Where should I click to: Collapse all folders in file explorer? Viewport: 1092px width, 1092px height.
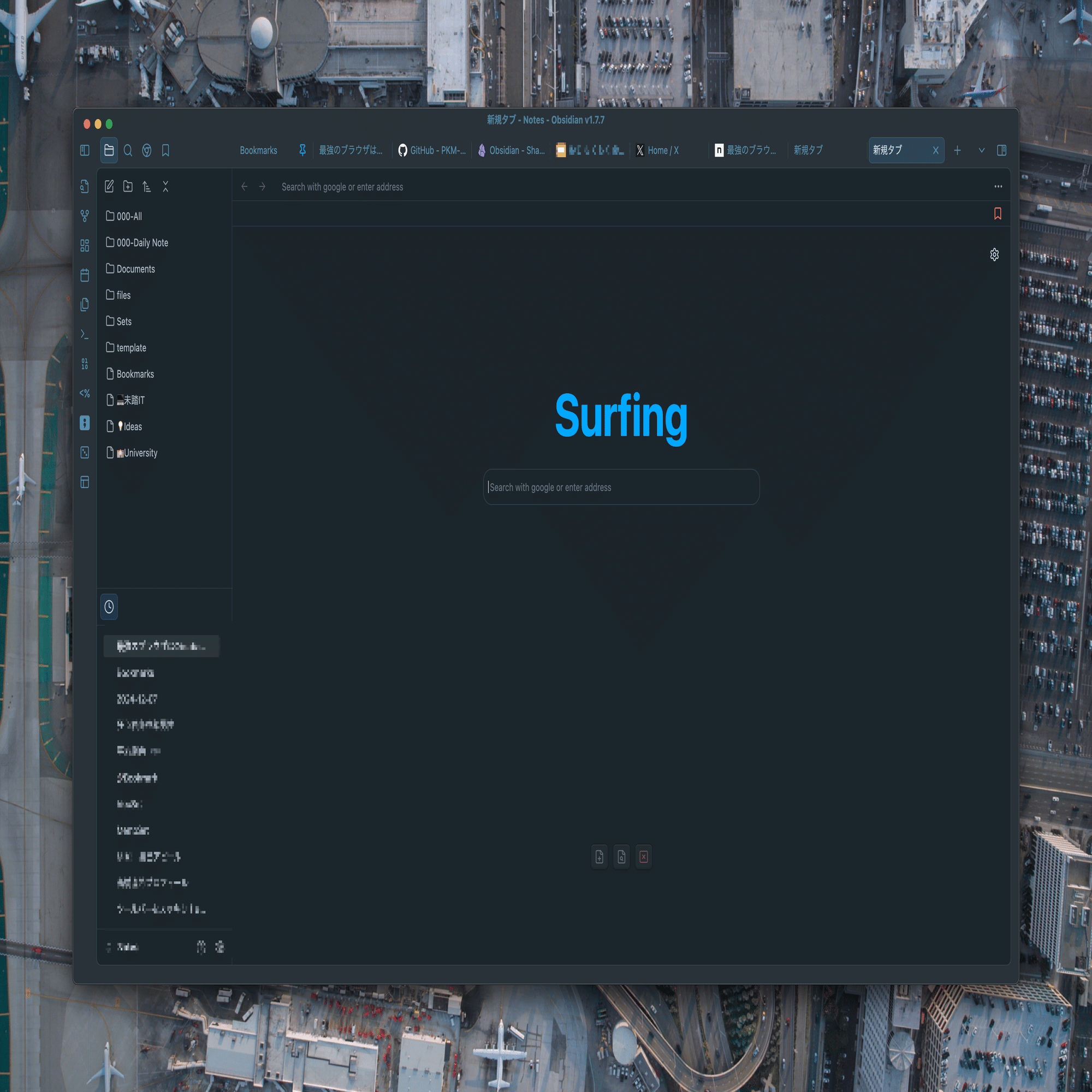tap(165, 187)
